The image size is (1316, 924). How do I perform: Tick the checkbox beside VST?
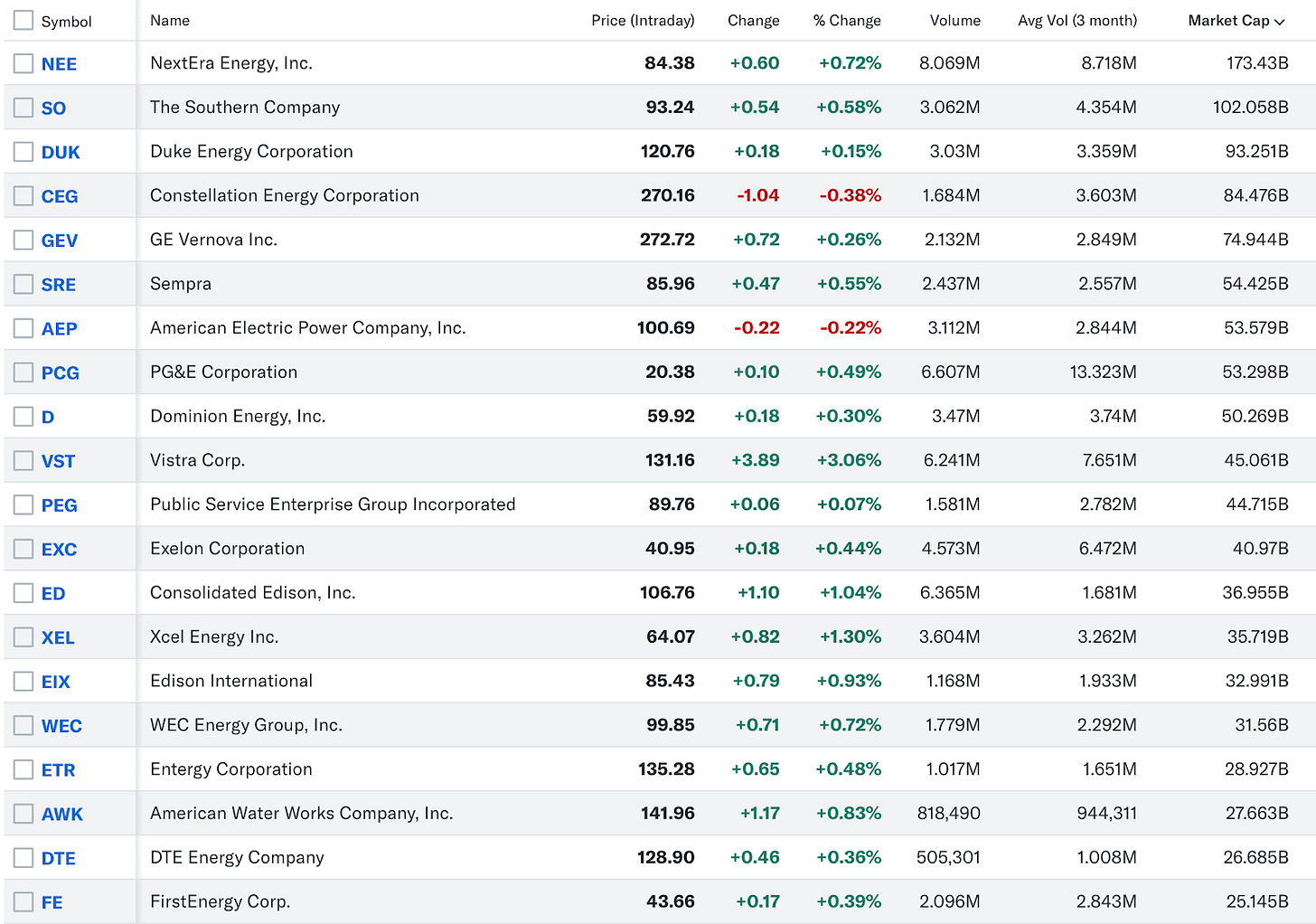(23, 460)
